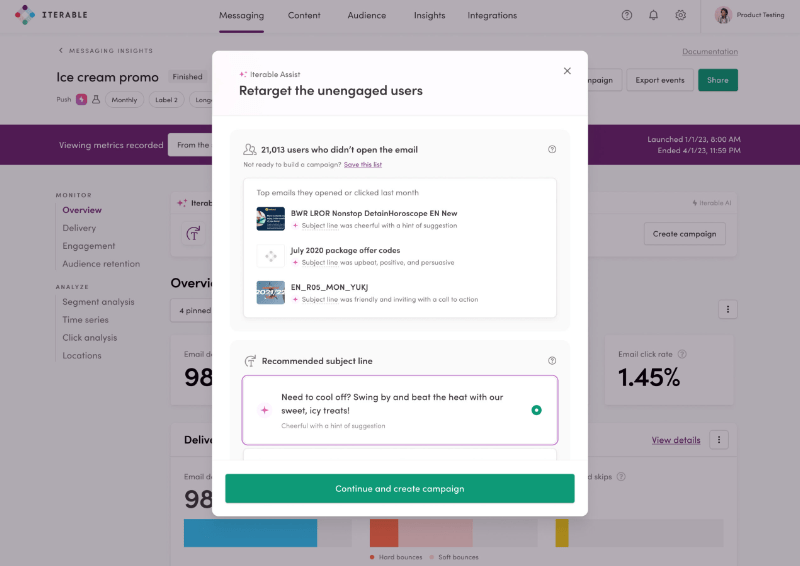Click the help icon beside Email click rate
This screenshot has width=800, height=566.
tap(682, 354)
